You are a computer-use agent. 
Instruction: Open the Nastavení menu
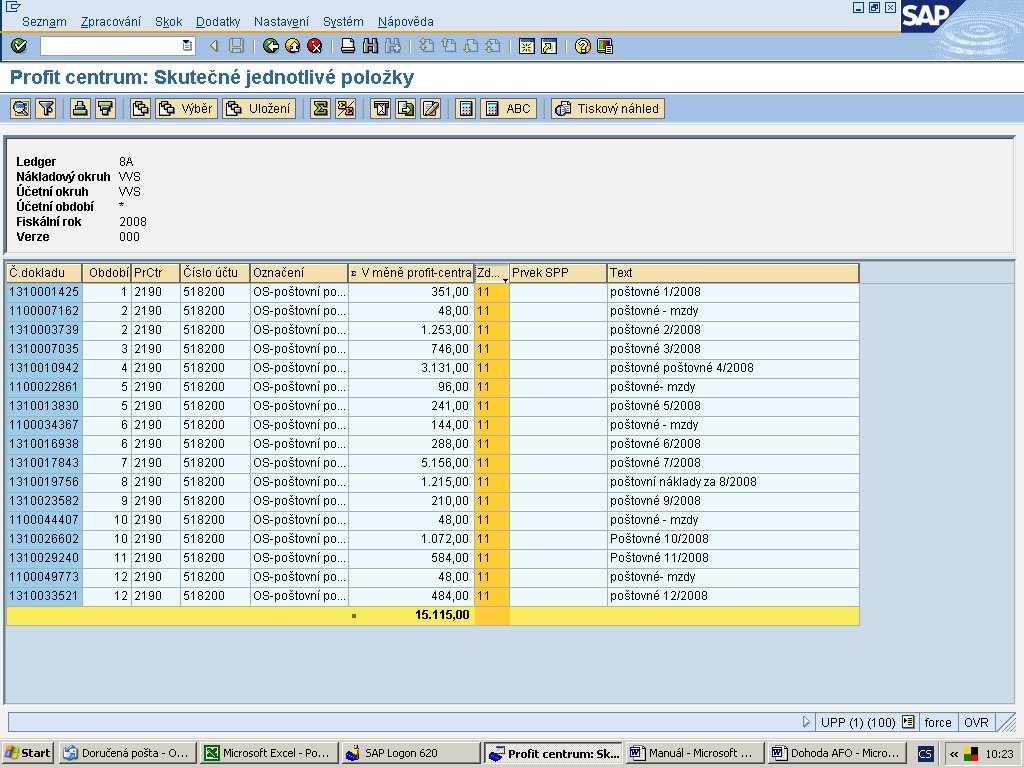click(x=281, y=22)
